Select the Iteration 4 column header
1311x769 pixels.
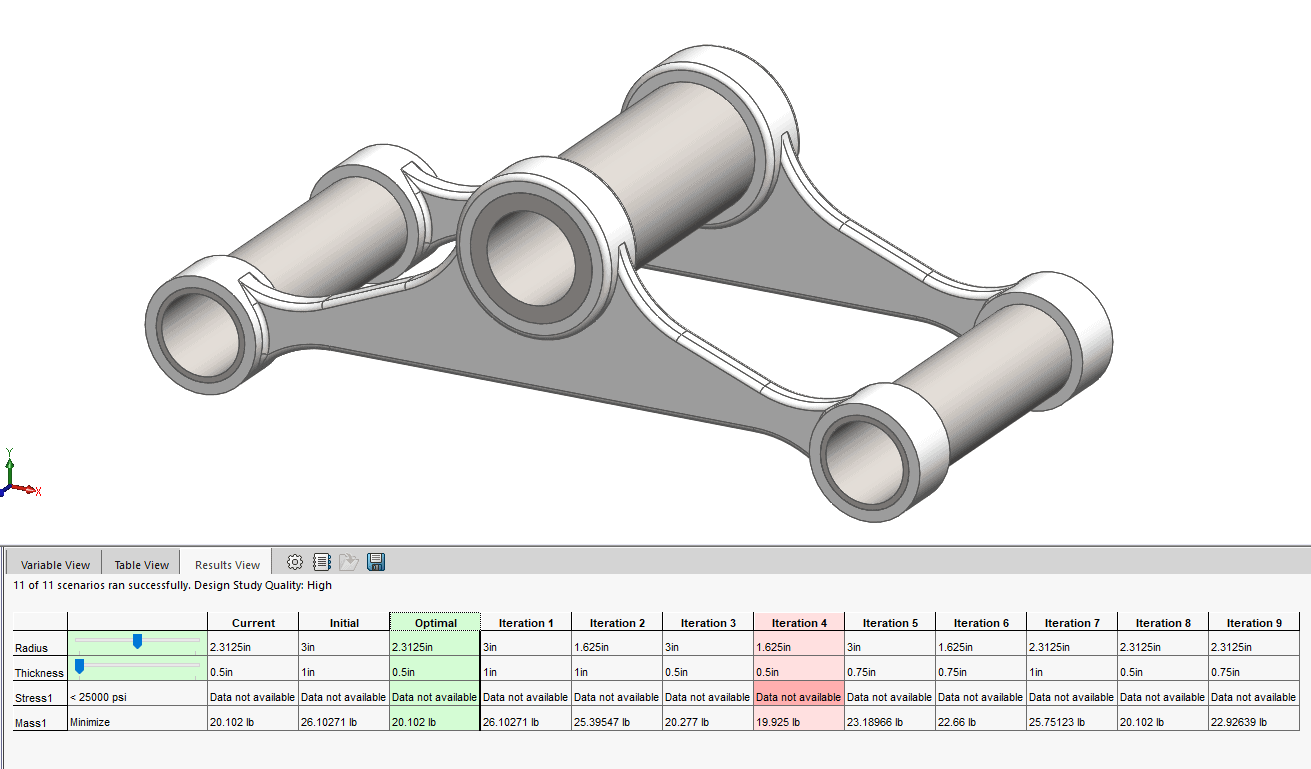point(799,623)
